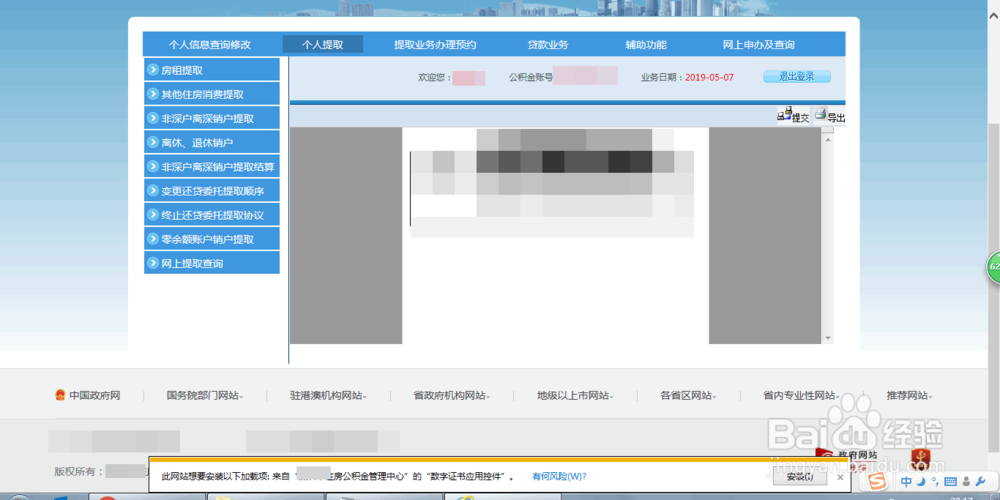Choose 离休、退休销户 in sidebar

pyautogui.click(x=212, y=142)
